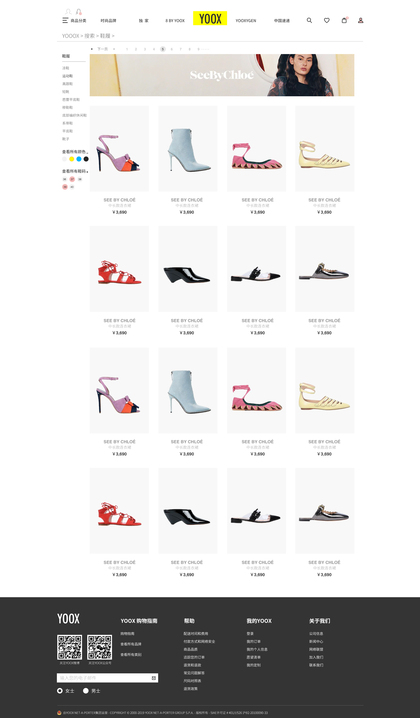Open YOOXYGEN menu item
Image resolution: width=420 pixels, height=718 pixels.
(245, 21)
